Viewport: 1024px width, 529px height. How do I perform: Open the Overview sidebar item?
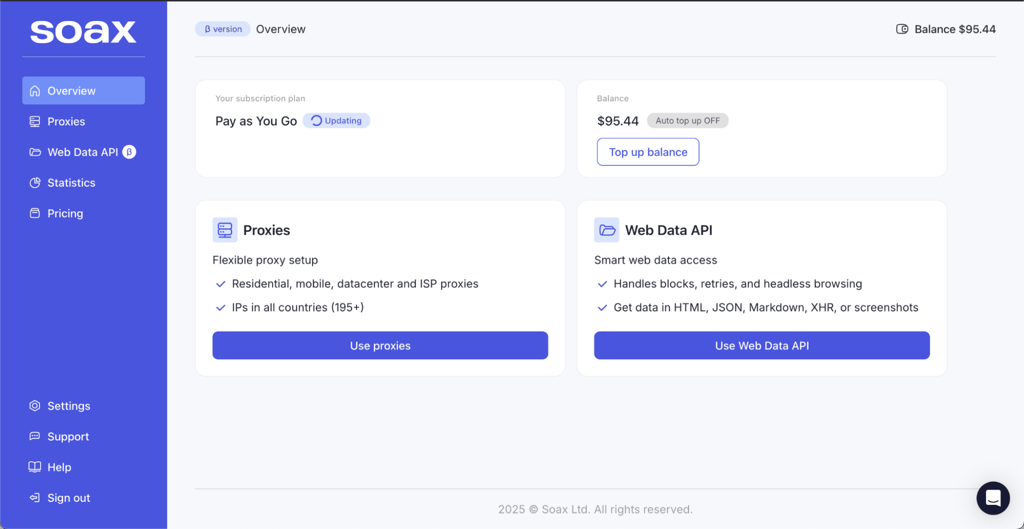click(x=84, y=91)
